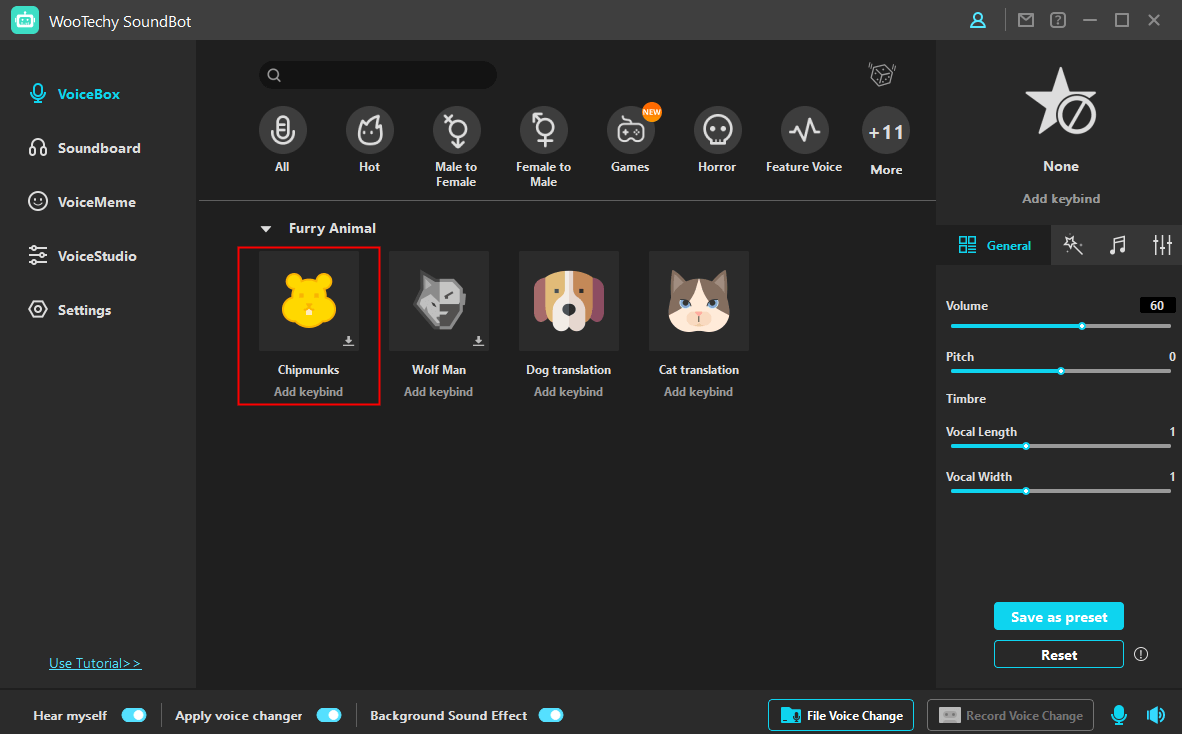Click the voice search input field

tap(385, 75)
